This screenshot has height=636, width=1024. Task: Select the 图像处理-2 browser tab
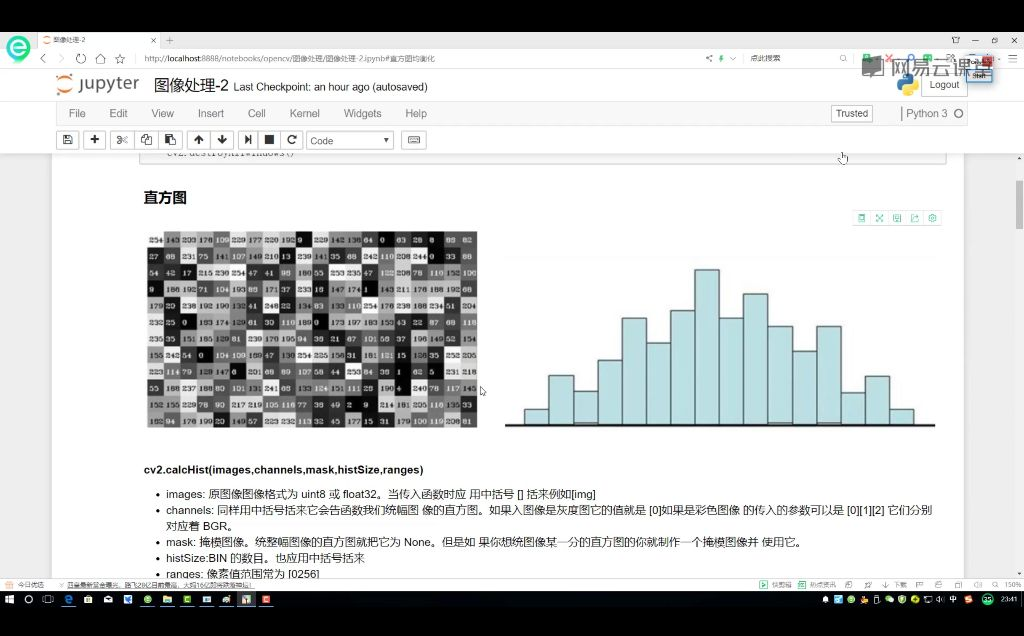coord(98,40)
